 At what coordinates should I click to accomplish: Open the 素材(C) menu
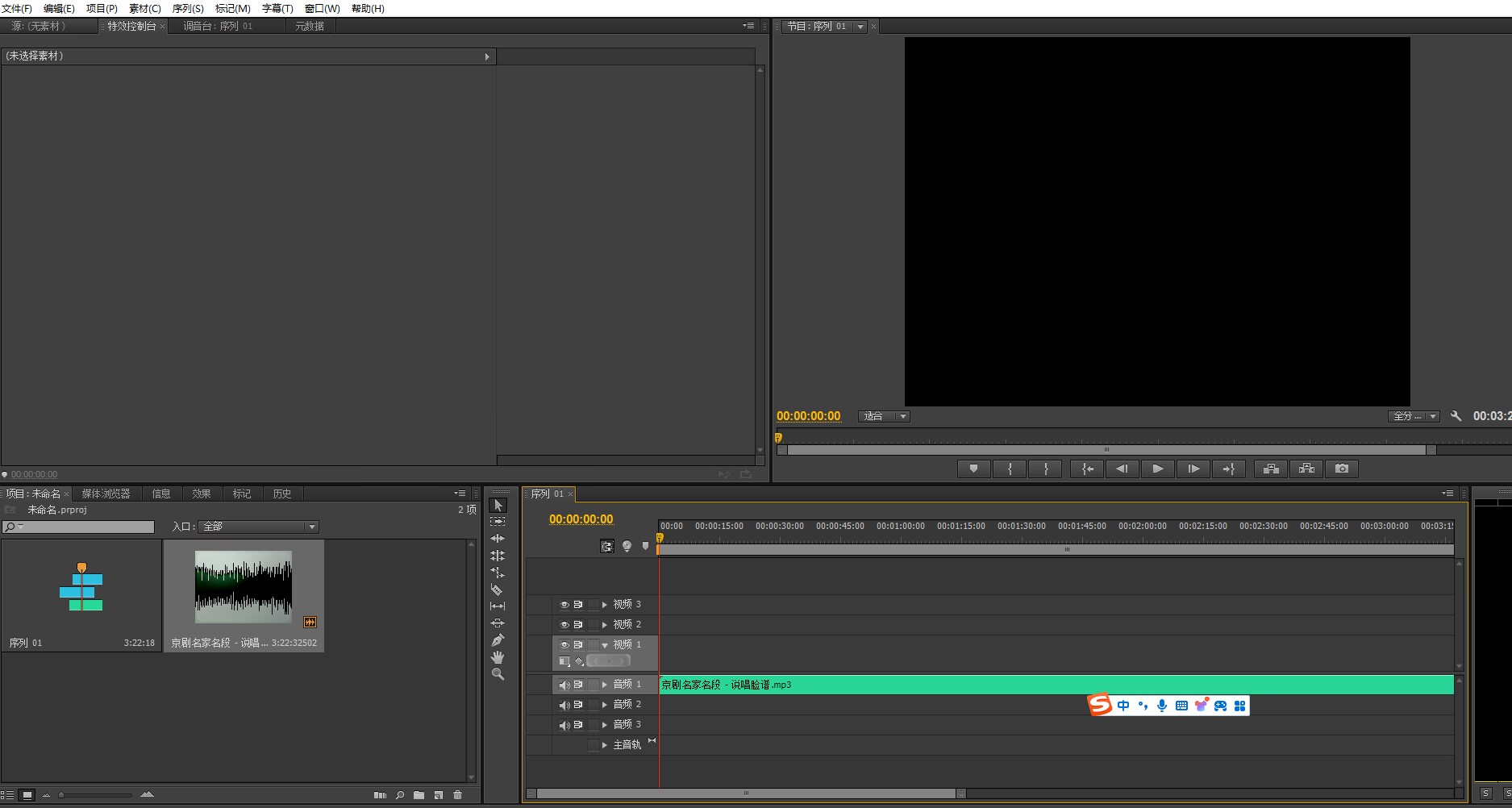145,8
